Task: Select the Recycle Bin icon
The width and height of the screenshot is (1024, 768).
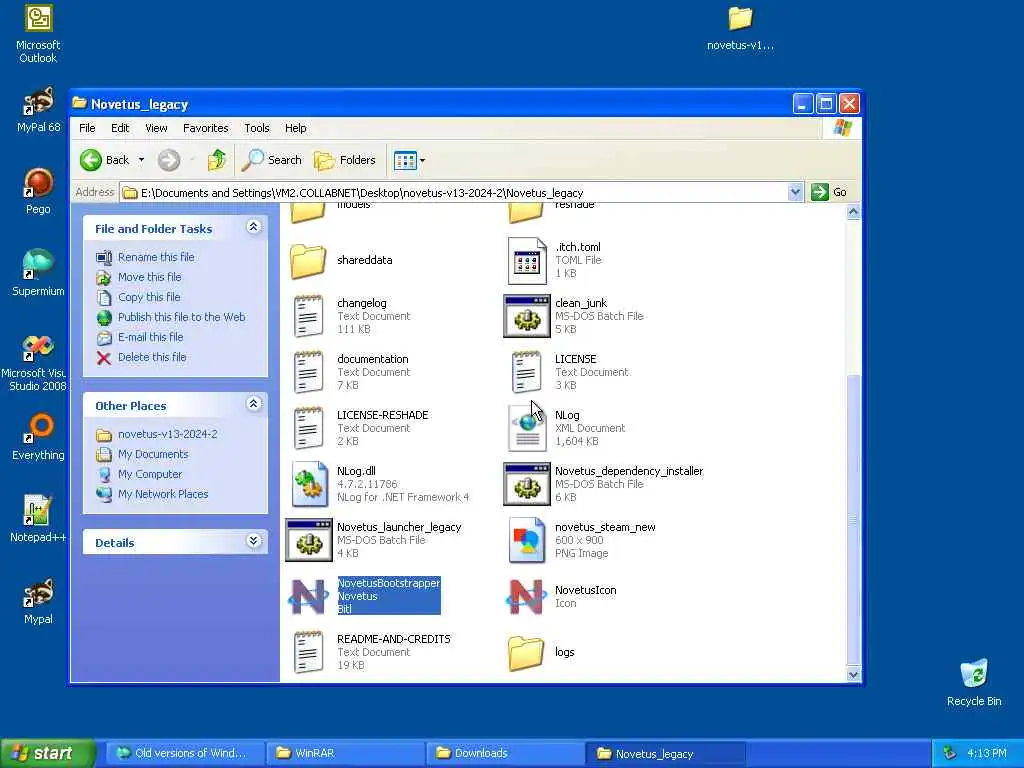Action: click(x=974, y=682)
